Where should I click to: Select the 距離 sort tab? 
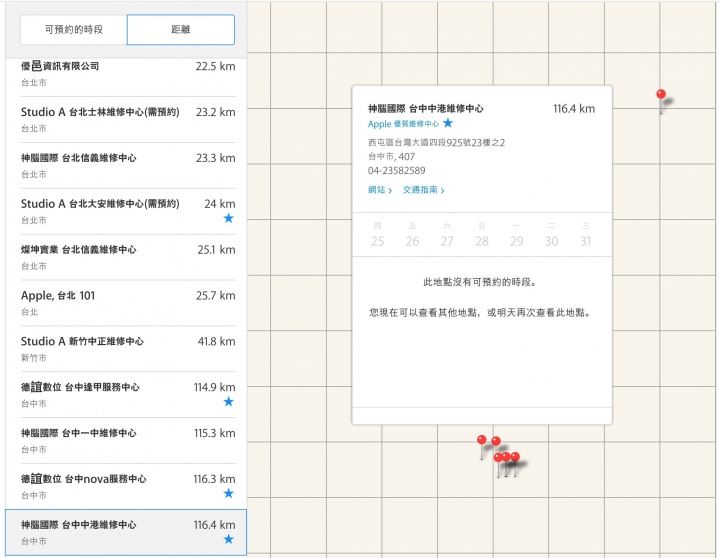click(181, 30)
